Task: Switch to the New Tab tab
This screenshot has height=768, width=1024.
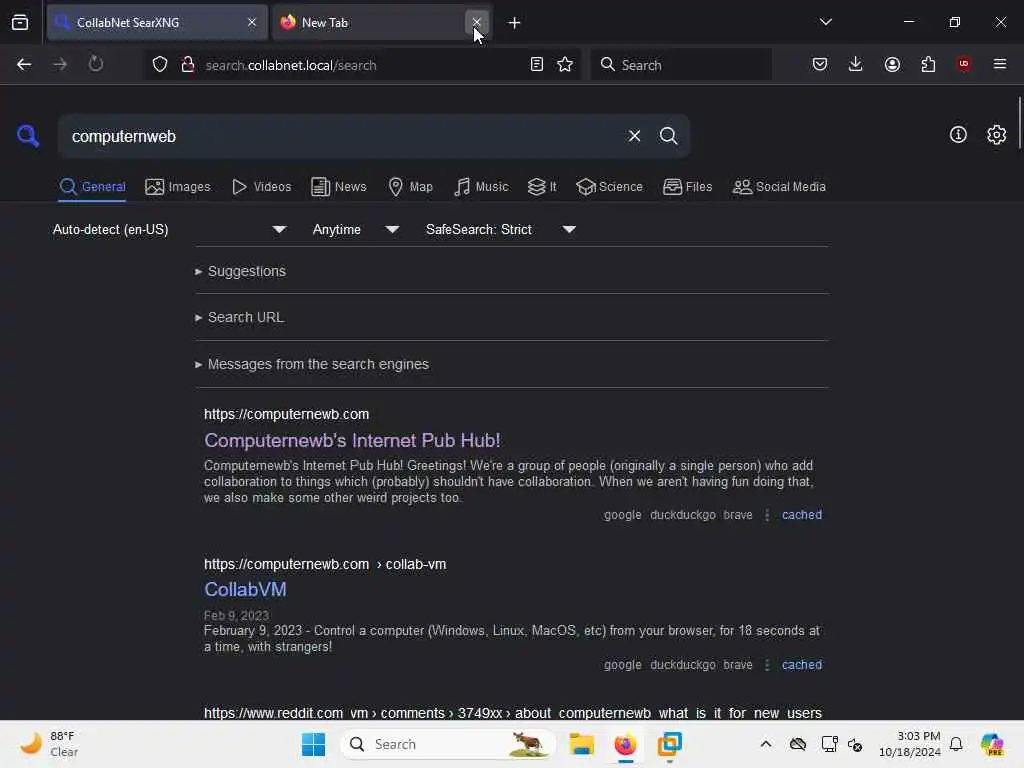Action: [381, 22]
